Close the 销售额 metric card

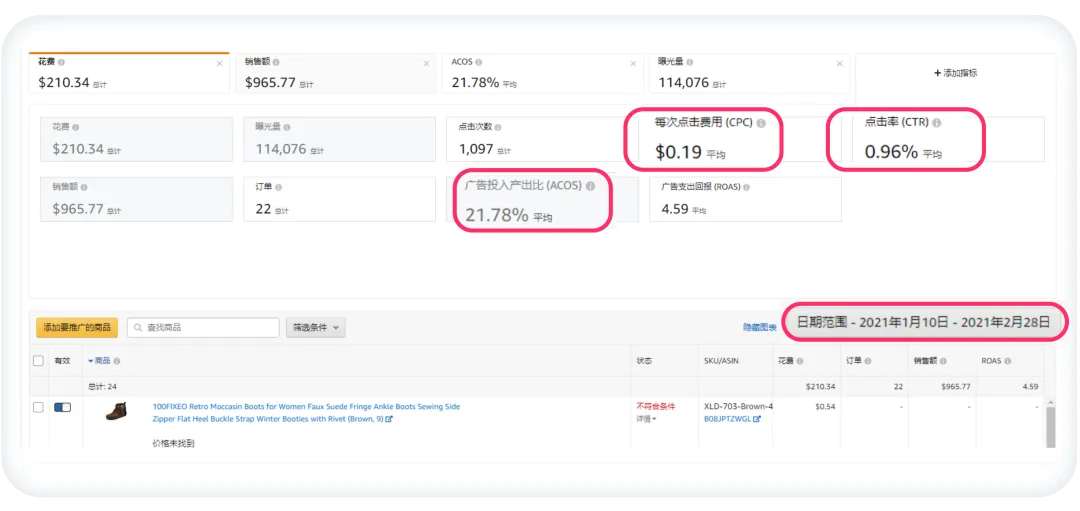click(426, 64)
